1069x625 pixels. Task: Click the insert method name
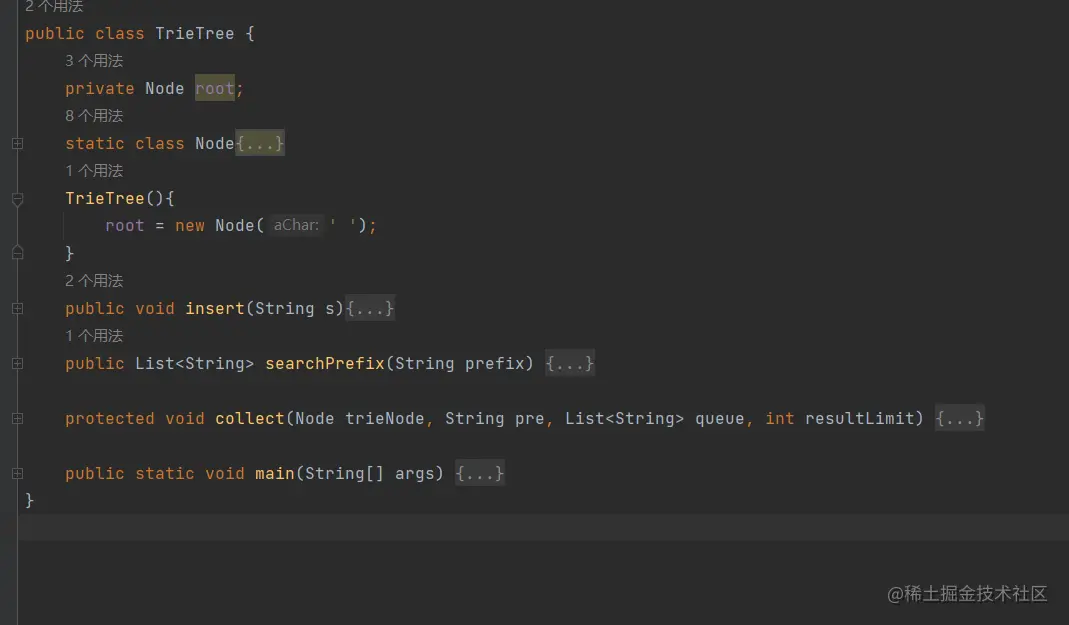pyautogui.click(x=215, y=308)
